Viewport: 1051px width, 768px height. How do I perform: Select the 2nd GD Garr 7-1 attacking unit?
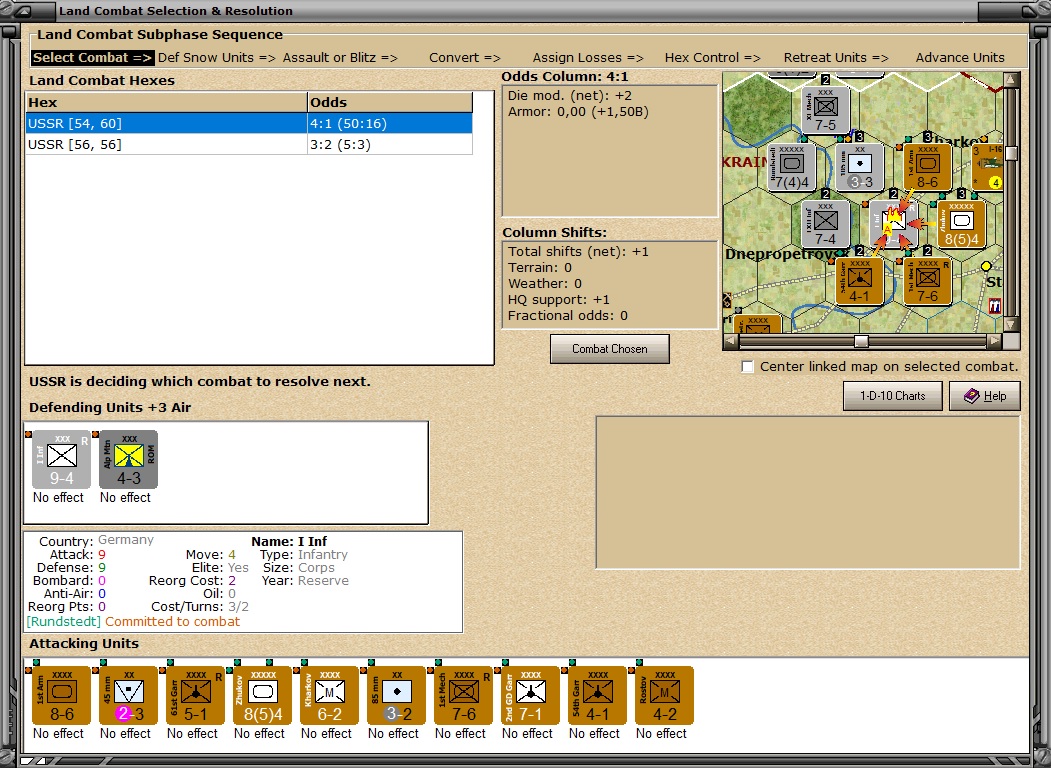point(531,695)
